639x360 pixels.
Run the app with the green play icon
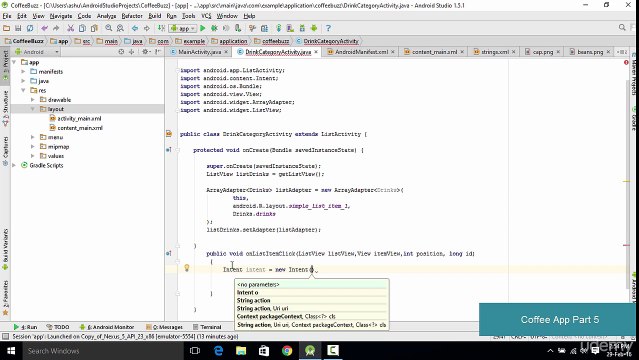point(203,28)
